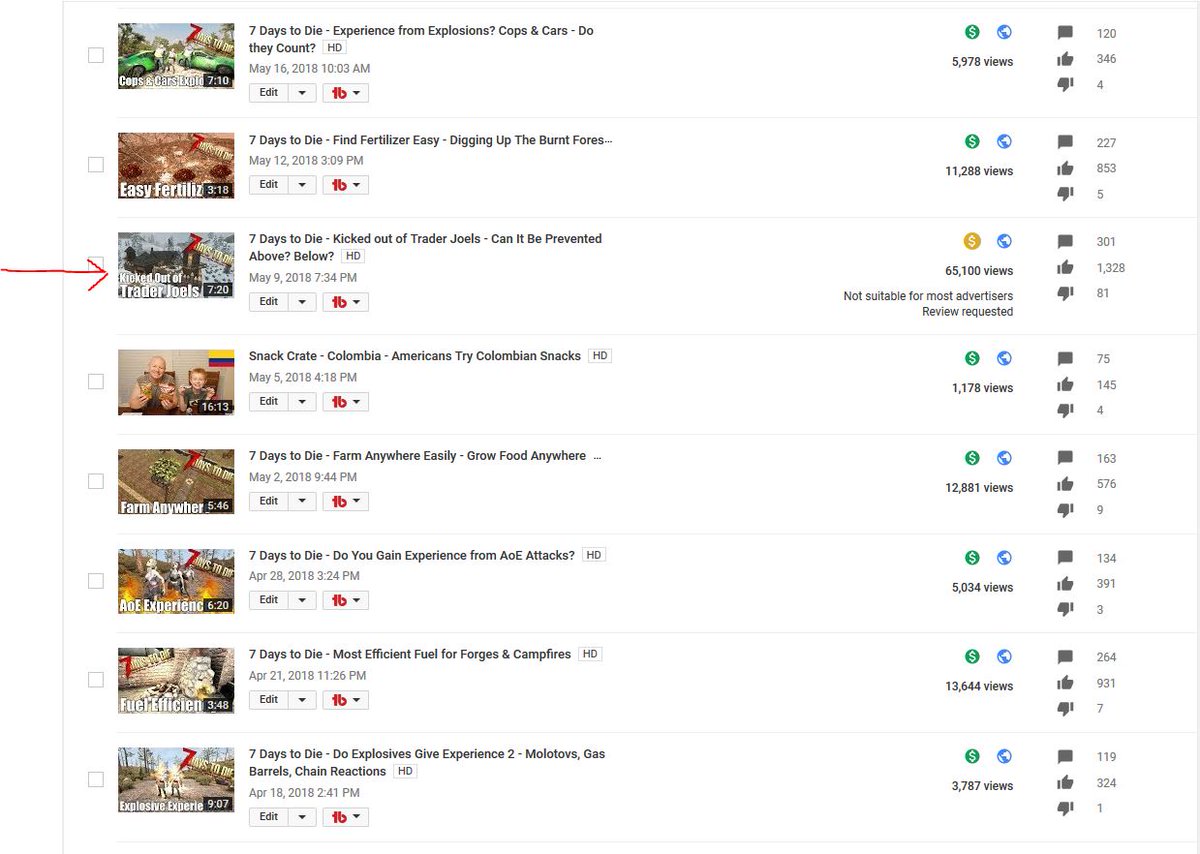This screenshot has height=854, width=1200.
Task: Click the public globe icon for Explosives Experience 2 video
Action: [1004, 756]
